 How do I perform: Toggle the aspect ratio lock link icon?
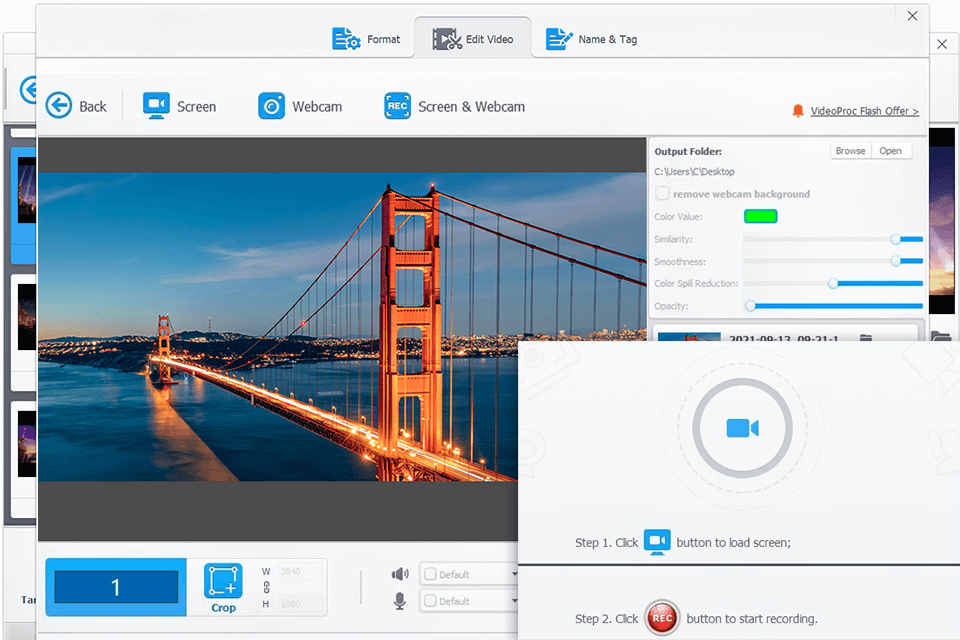click(x=266, y=587)
